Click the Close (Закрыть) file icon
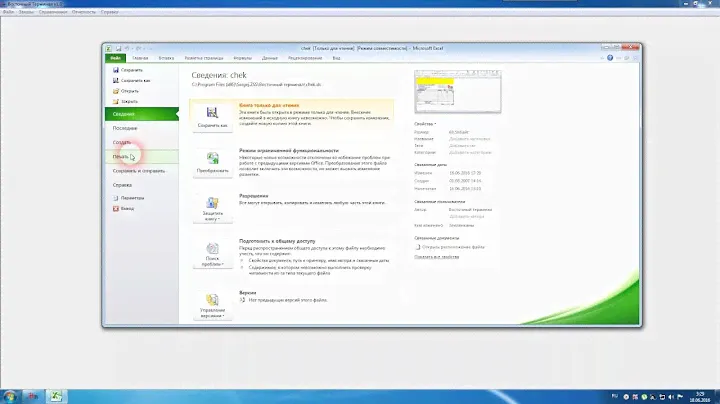This screenshot has height=404, width=720. [114, 102]
